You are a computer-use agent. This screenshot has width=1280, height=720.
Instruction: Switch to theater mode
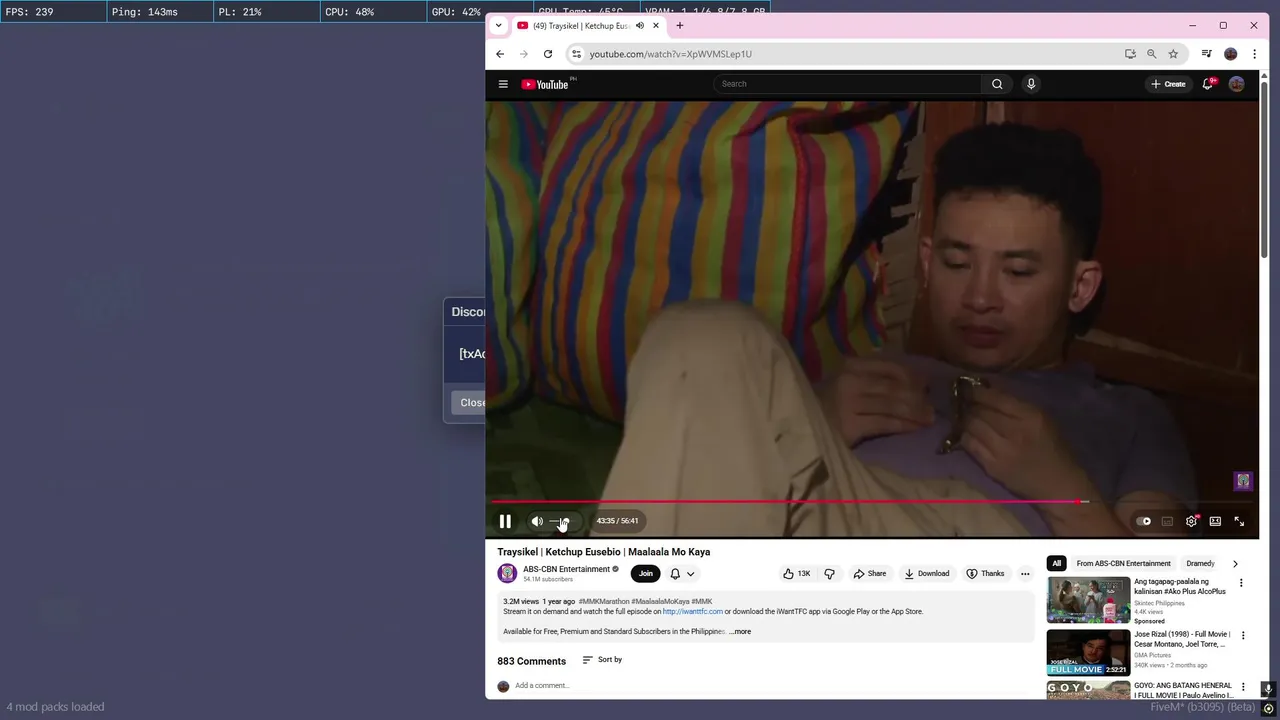tap(1215, 521)
